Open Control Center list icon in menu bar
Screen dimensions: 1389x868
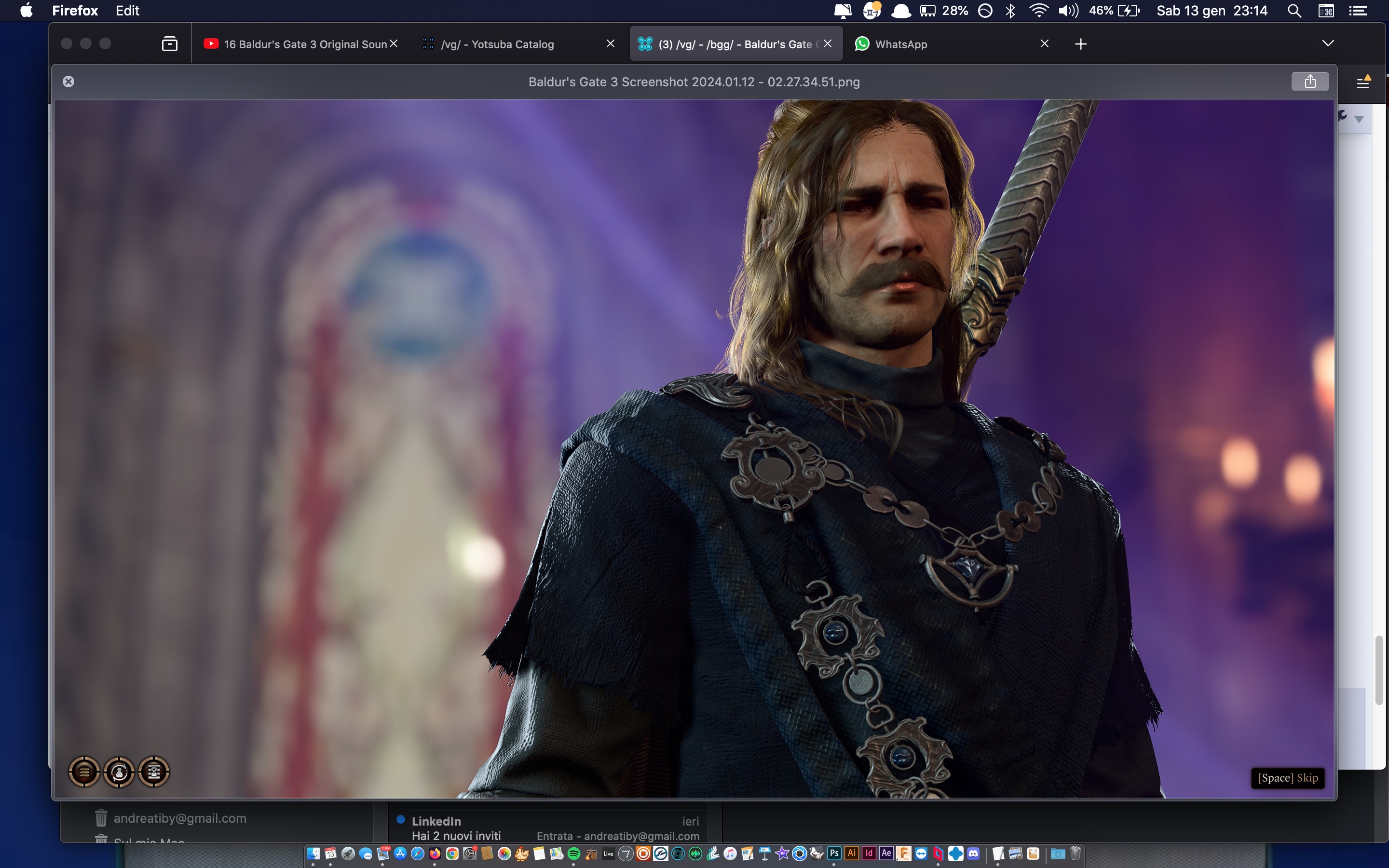click(1358, 10)
